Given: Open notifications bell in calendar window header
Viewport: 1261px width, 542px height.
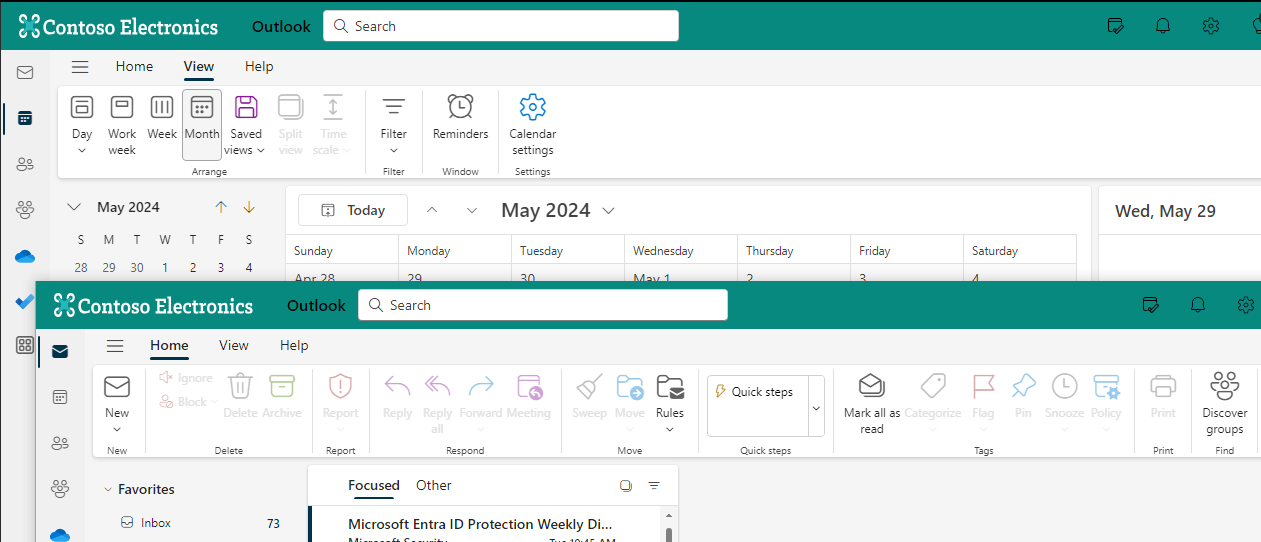Looking at the screenshot, I should click(x=1163, y=26).
